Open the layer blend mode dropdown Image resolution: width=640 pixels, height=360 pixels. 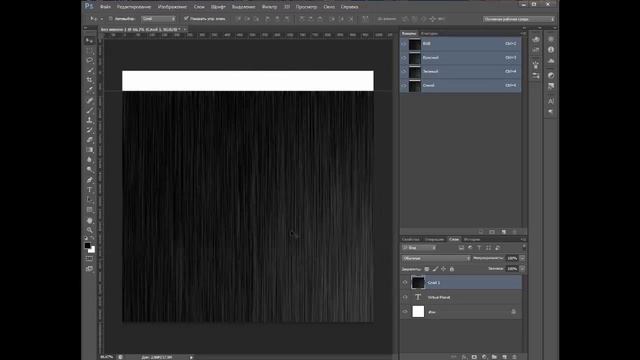(436, 258)
